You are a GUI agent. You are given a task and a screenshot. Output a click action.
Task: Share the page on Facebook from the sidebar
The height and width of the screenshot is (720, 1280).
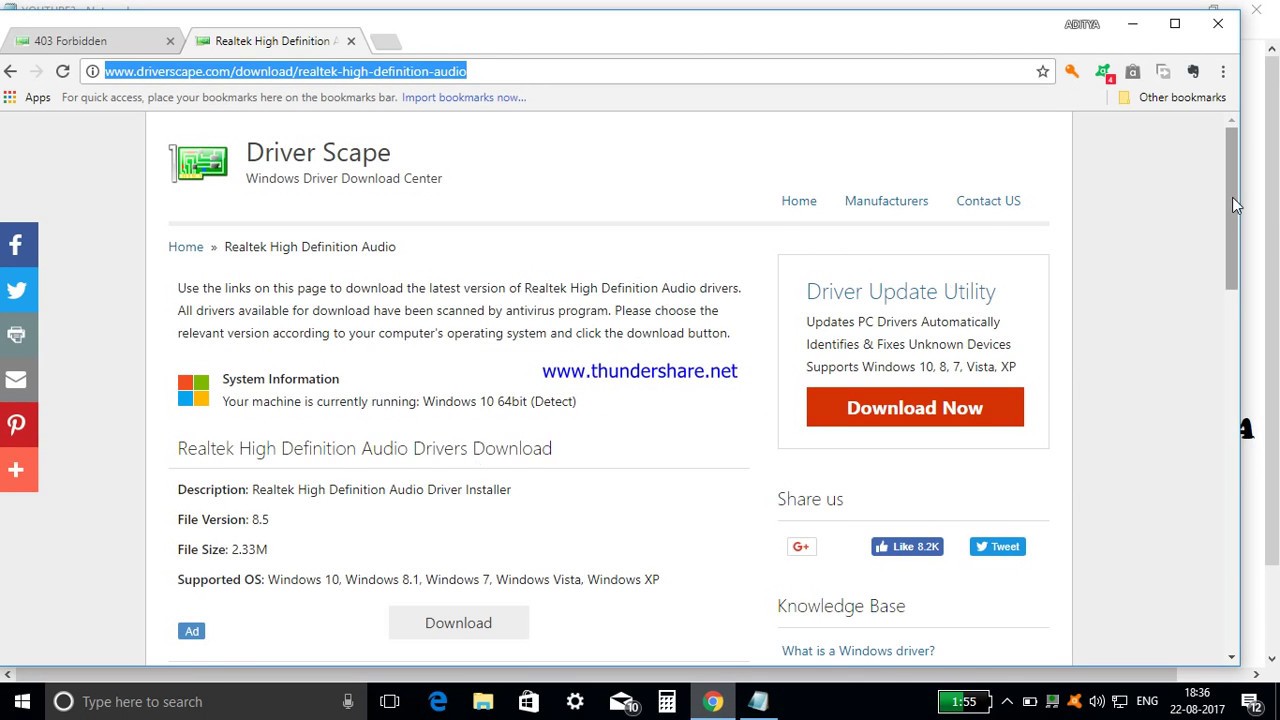[18, 245]
